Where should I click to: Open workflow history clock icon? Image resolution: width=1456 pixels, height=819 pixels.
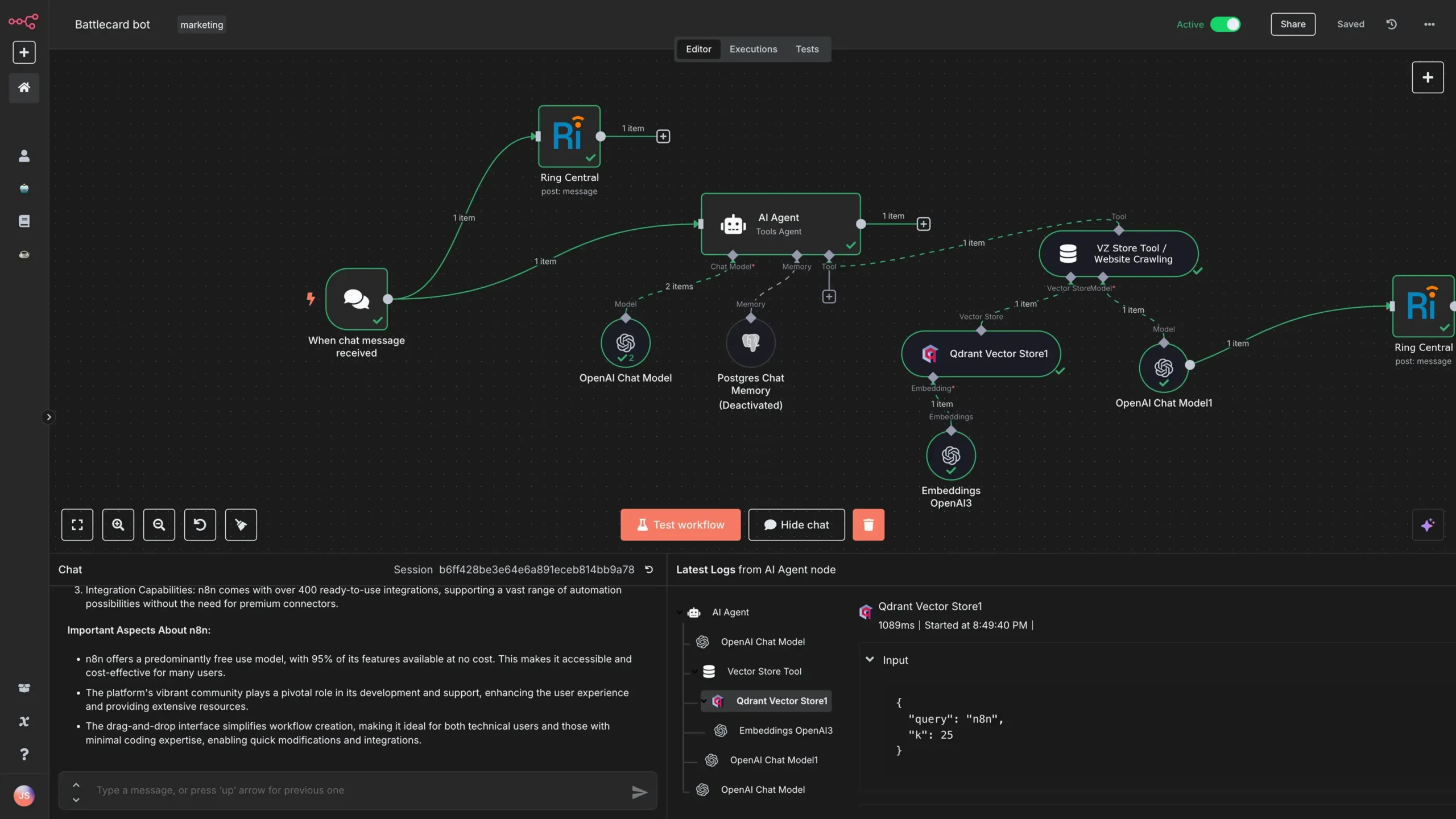[1391, 24]
